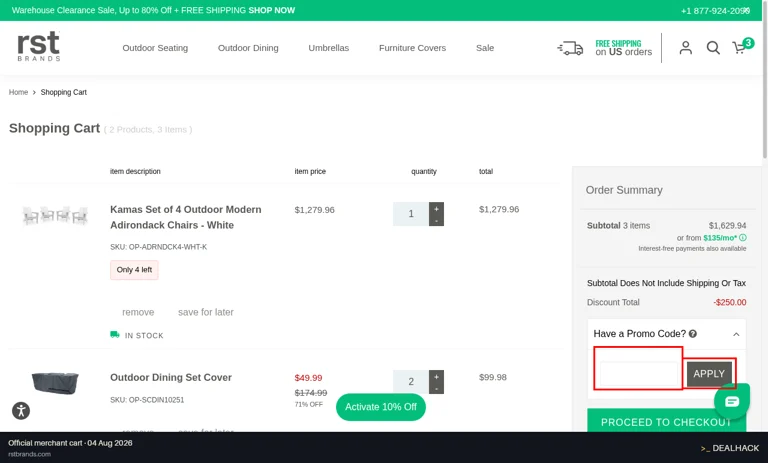Click the Dining Set Cover thumbnail image
768x463 pixels.
tap(55, 383)
